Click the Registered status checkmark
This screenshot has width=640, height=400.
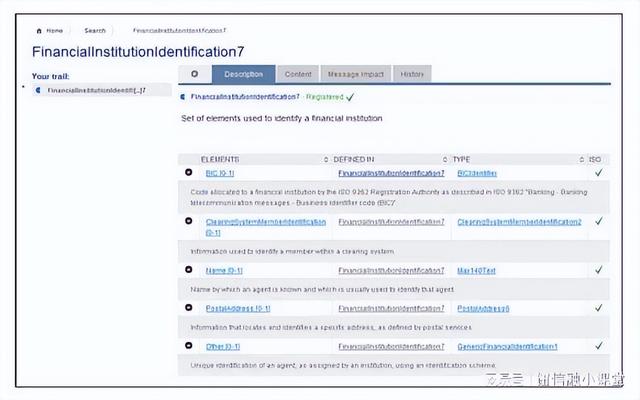(x=350, y=97)
